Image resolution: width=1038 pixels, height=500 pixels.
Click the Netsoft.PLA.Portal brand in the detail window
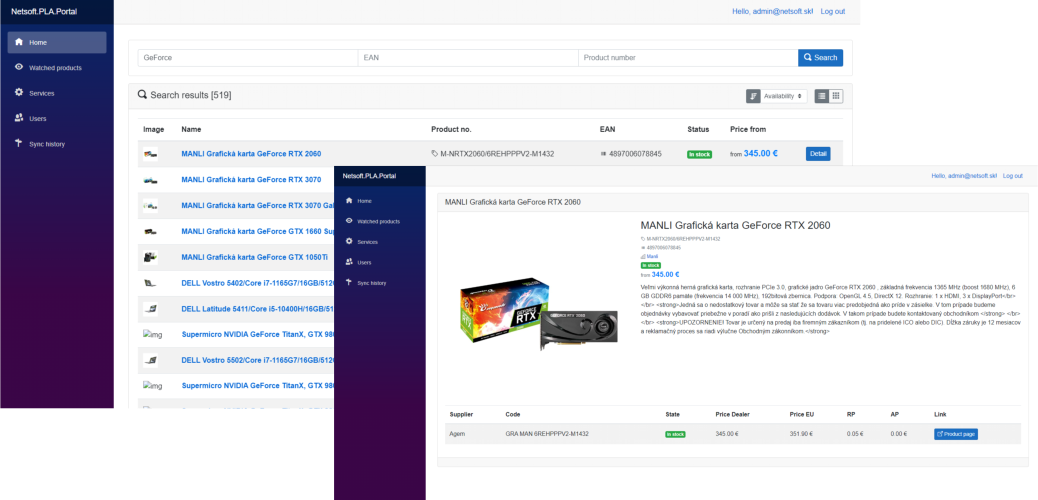(369, 175)
